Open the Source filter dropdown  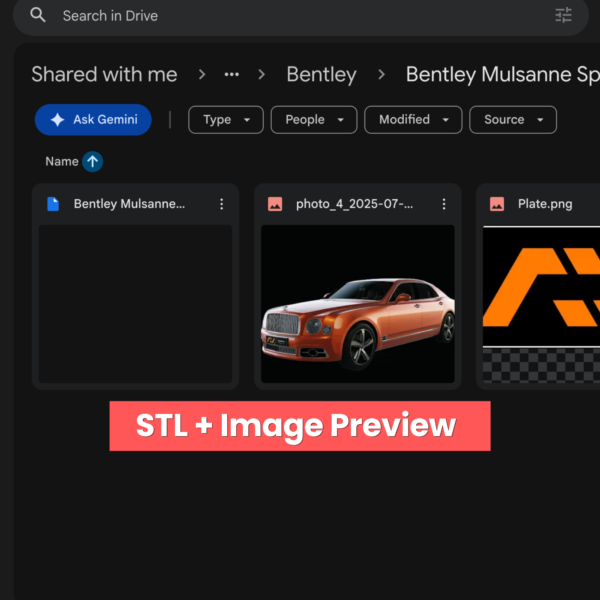513,120
